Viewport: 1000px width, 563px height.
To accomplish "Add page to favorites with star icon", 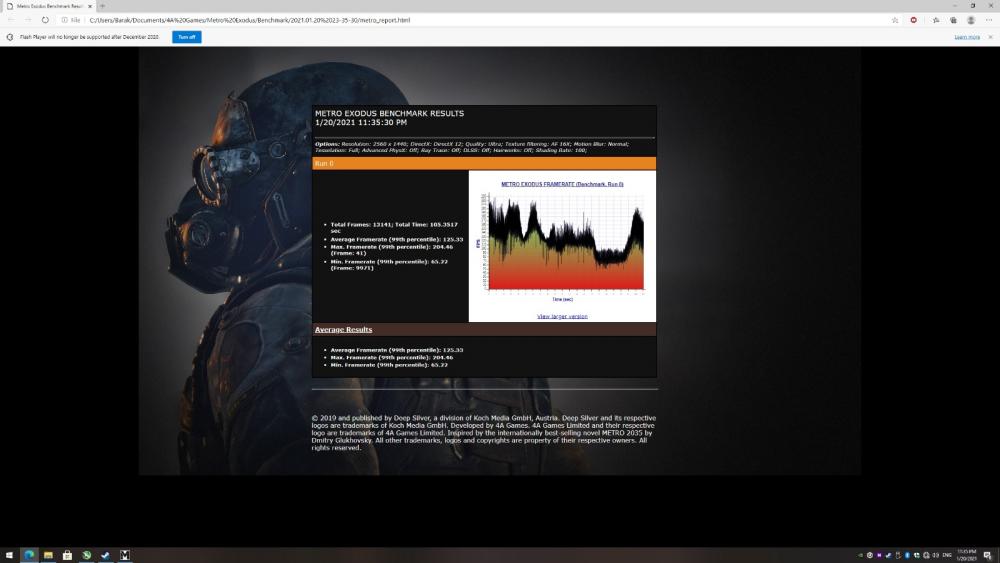I will point(895,20).
